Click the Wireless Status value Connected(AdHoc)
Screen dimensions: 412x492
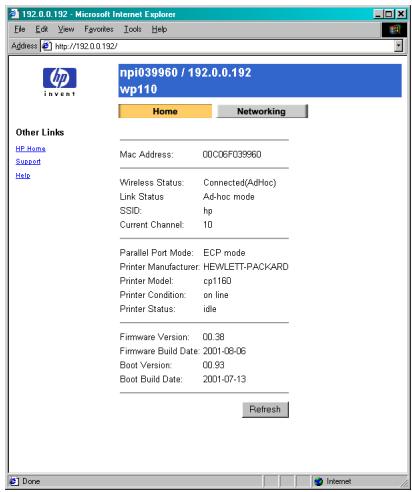(240, 183)
